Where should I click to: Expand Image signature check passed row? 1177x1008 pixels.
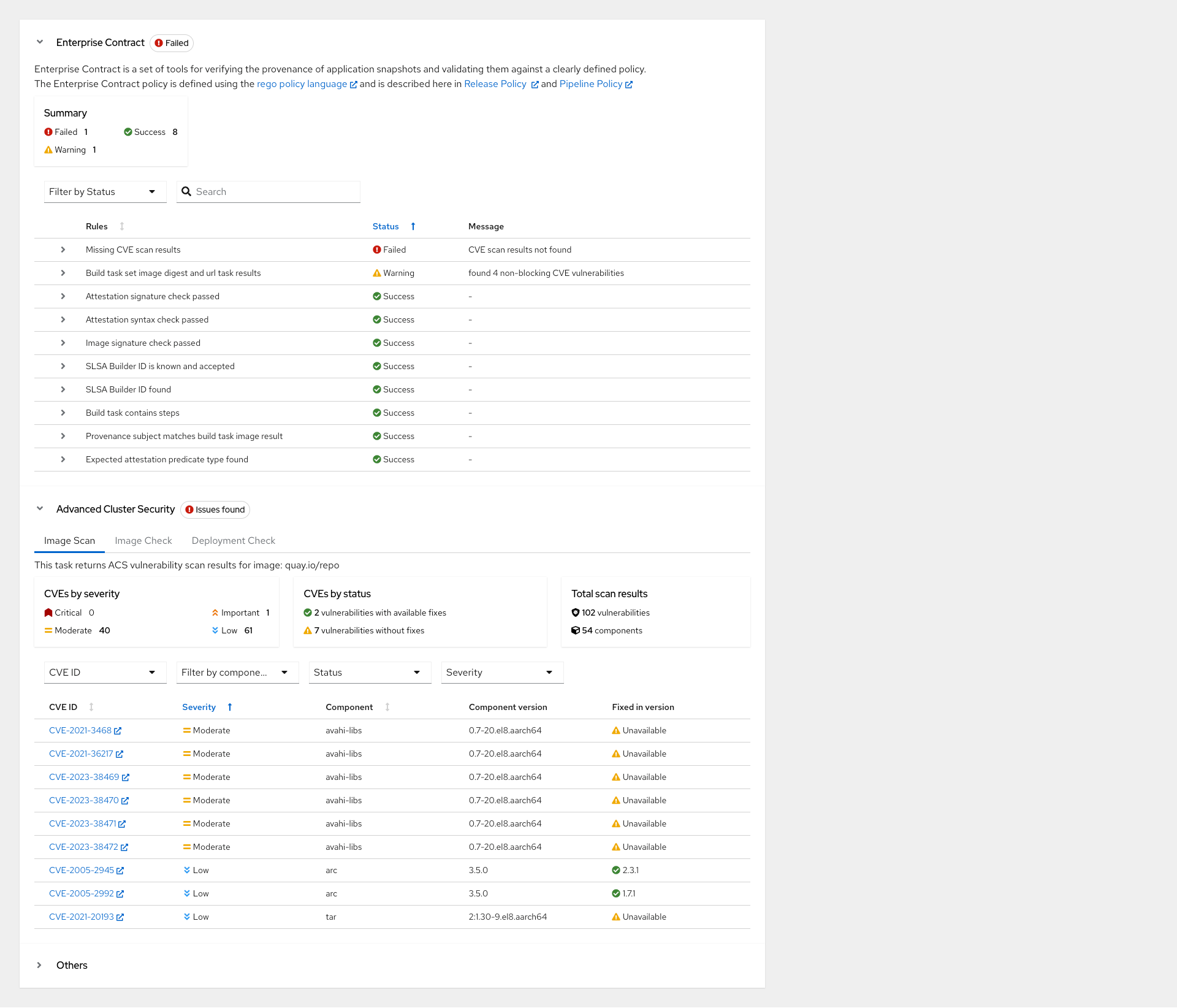tap(63, 343)
